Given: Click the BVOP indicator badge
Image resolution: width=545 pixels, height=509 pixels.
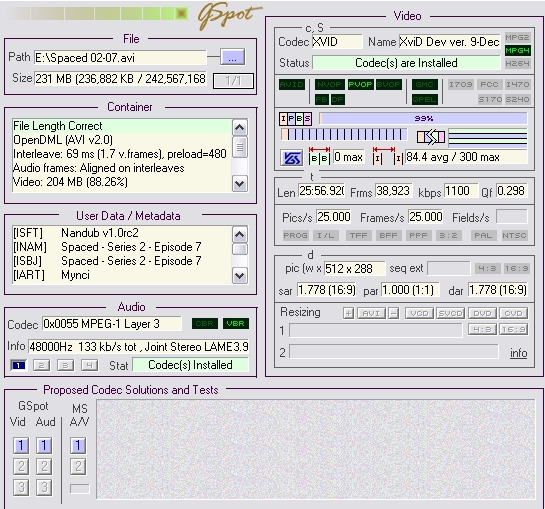Looking at the screenshot, I should coord(389,84).
